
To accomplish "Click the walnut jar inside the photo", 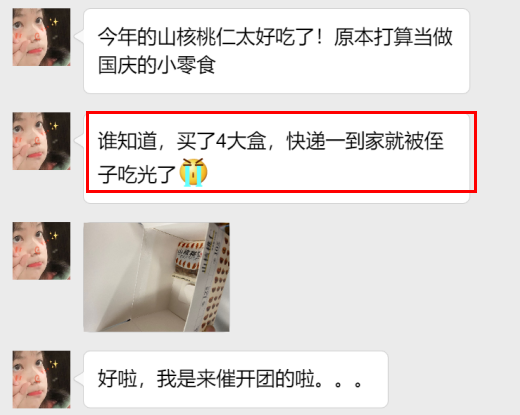I will (x=188, y=258).
